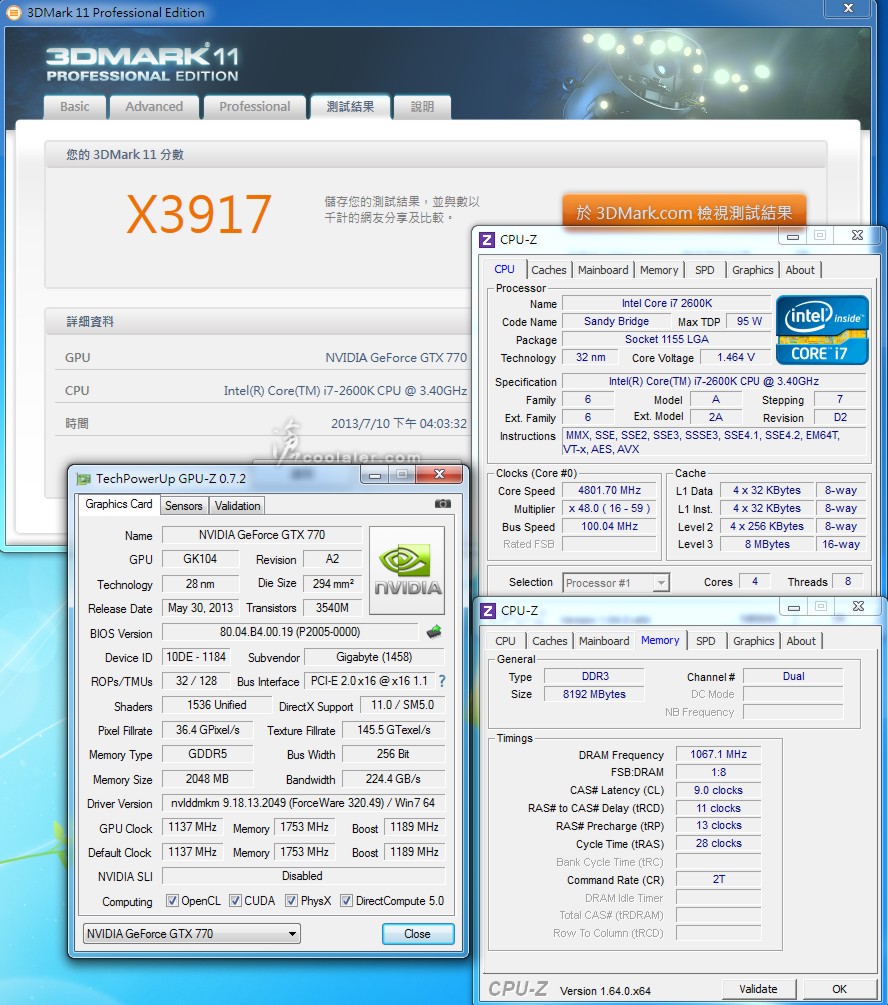Open CPU tab in lower CPU-Z window
The width and height of the screenshot is (888, 1005).
click(505, 641)
